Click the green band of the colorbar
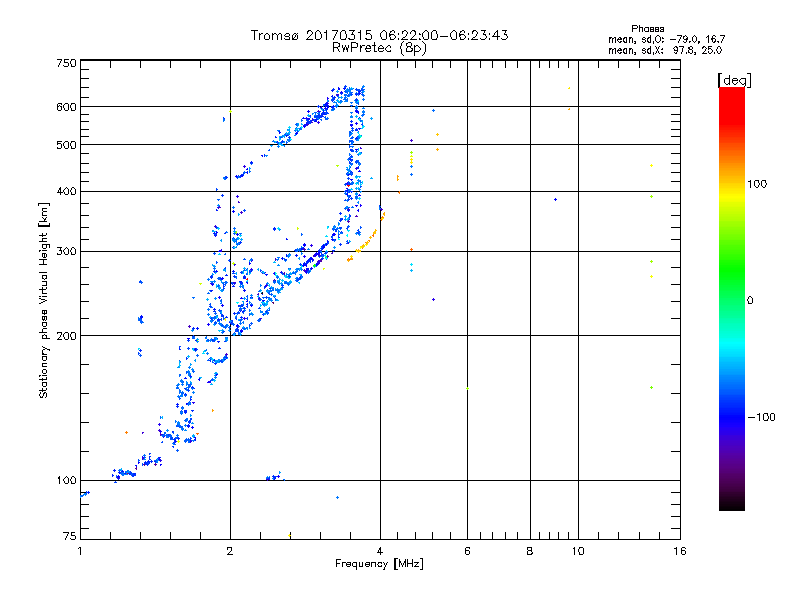The width and height of the screenshot is (800, 600). 732,270
